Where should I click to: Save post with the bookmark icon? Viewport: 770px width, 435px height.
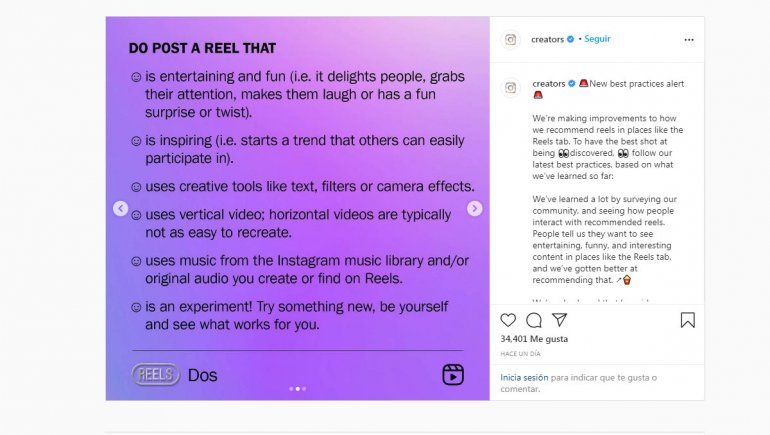(x=687, y=320)
